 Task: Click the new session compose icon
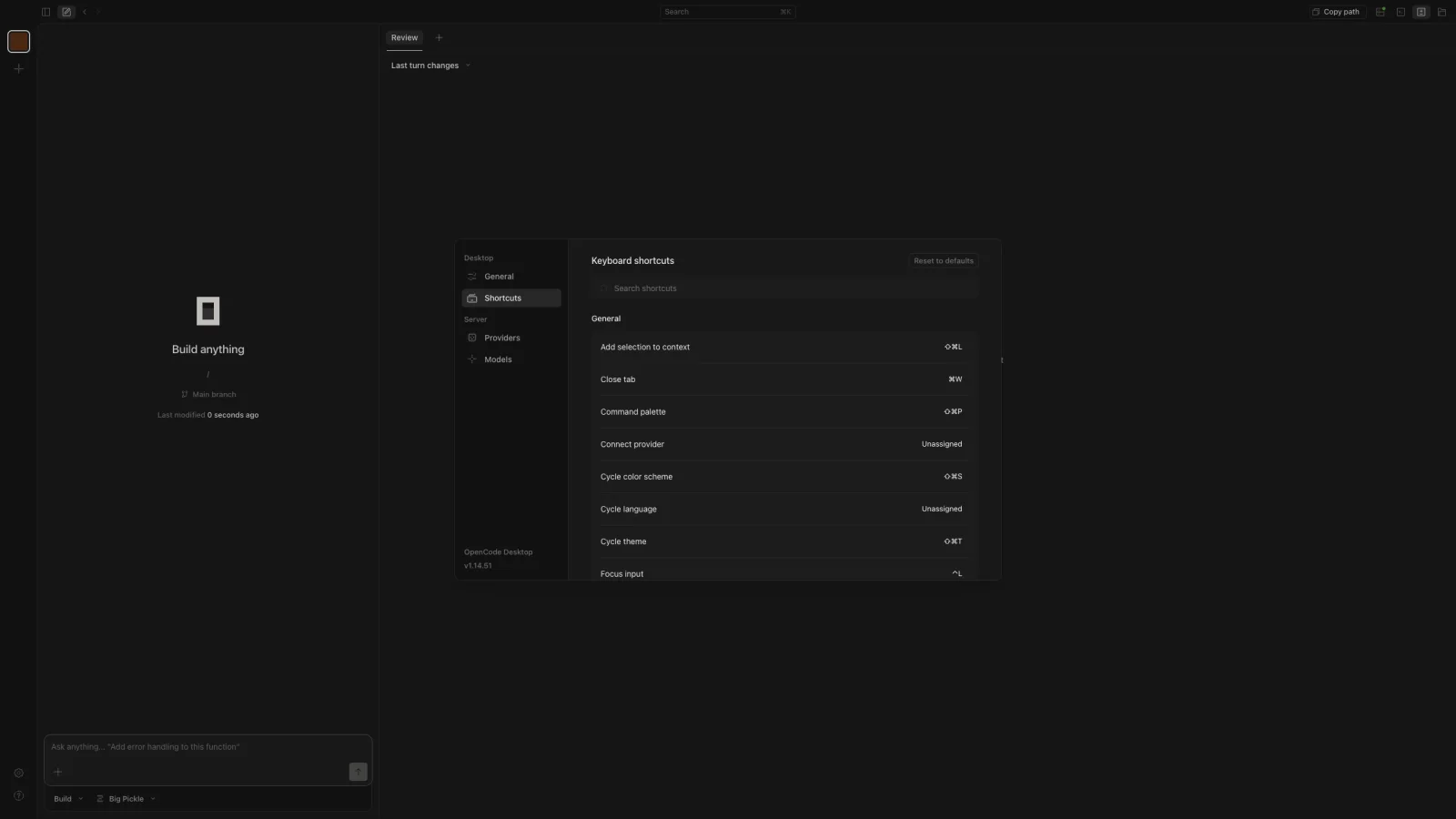click(x=66, y=12)
